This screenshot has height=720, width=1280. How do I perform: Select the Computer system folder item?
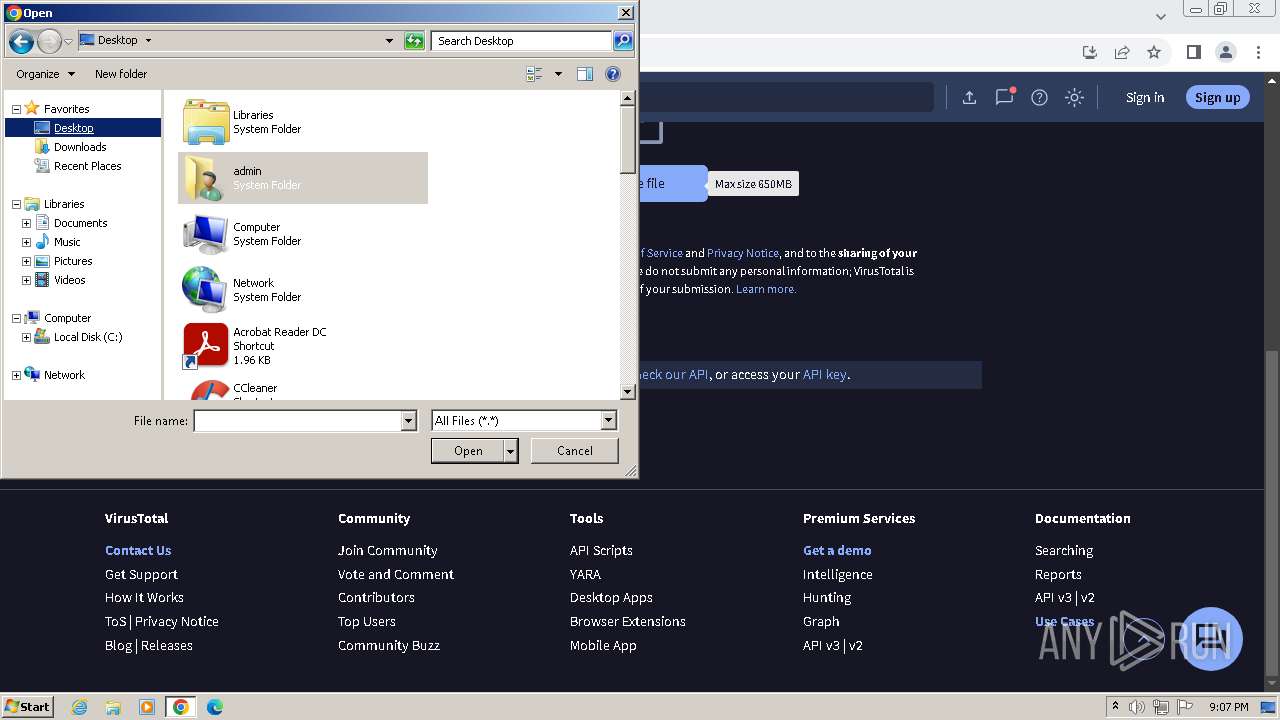click(x=303, y=234)
